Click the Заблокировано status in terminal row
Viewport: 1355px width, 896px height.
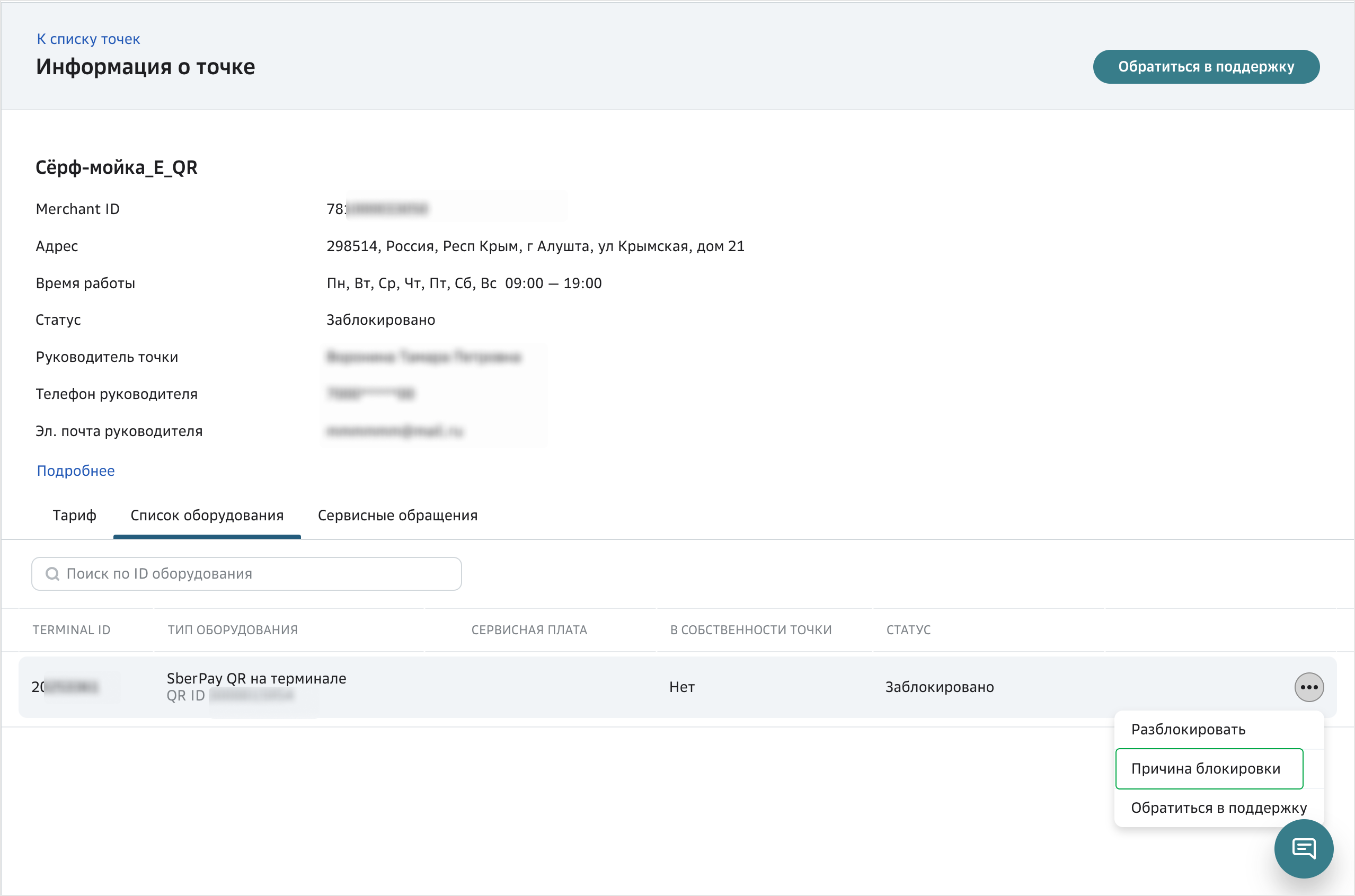(939, 687)
